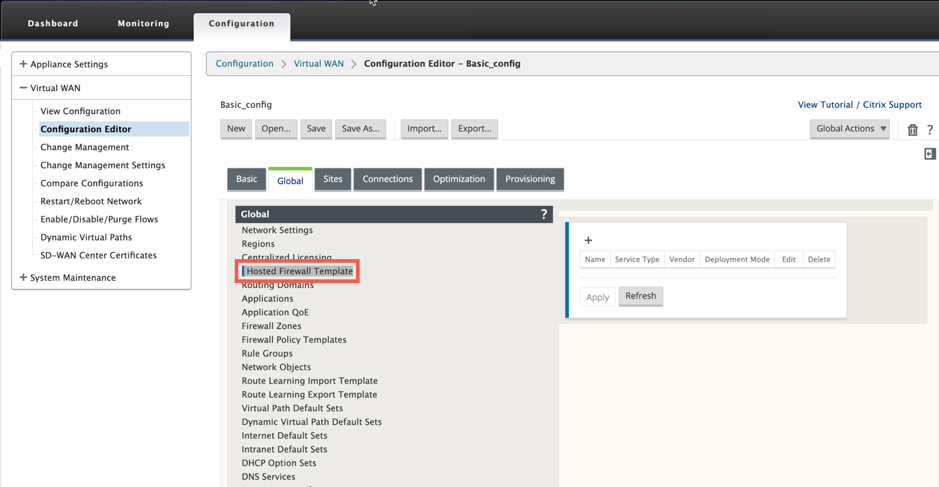The height and width of the screenshot is (487, 939).
Task: Switch to the Dashboard tab
Action: (53, 23)
